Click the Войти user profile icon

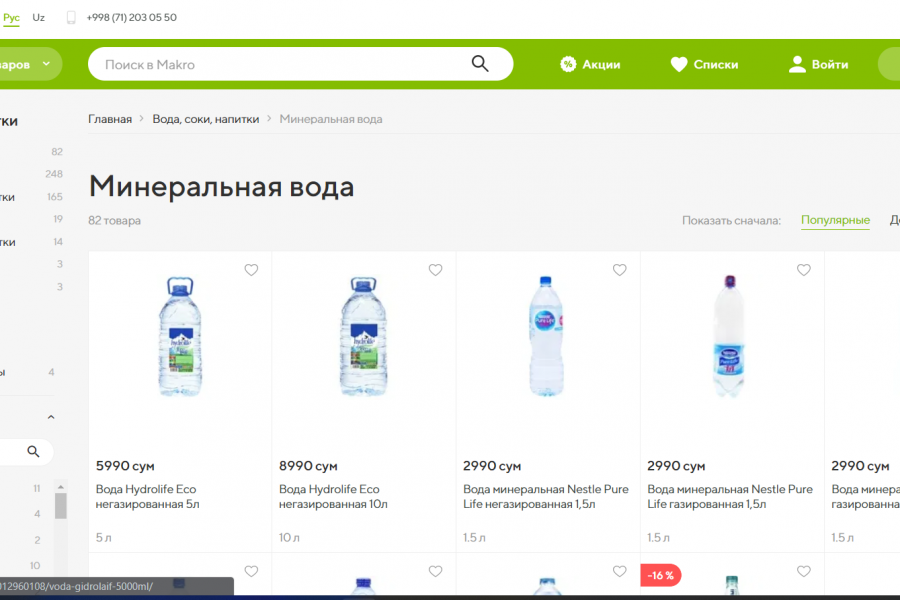pyautogui.click(x=797, y=64)
